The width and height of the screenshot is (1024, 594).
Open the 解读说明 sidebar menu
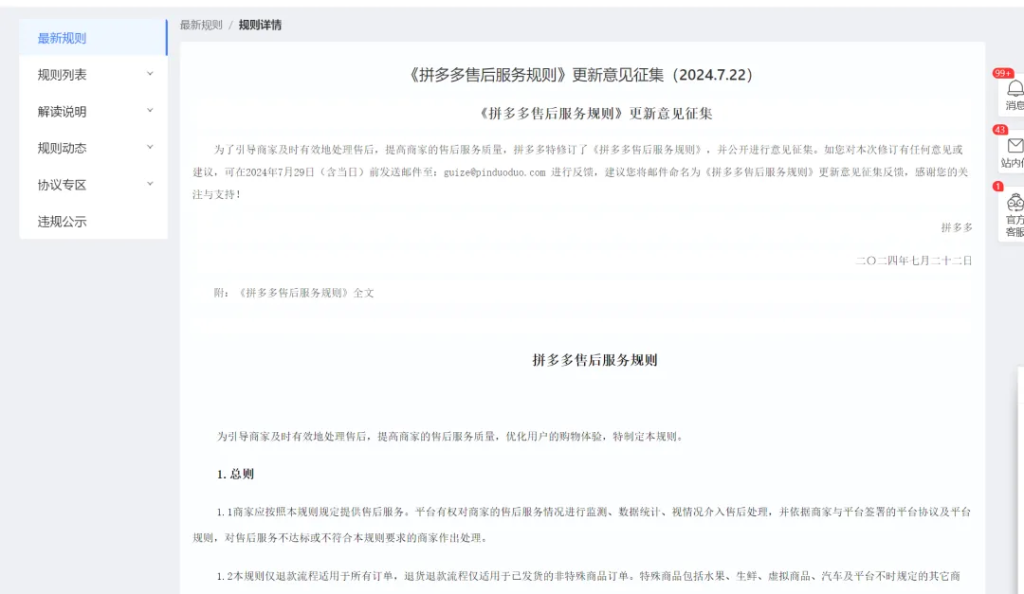(93, 111)
